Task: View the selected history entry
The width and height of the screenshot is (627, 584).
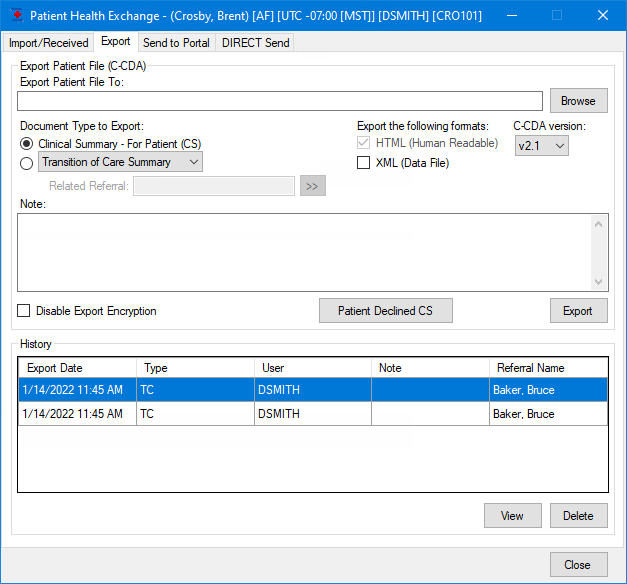Action: click(512, 516)
